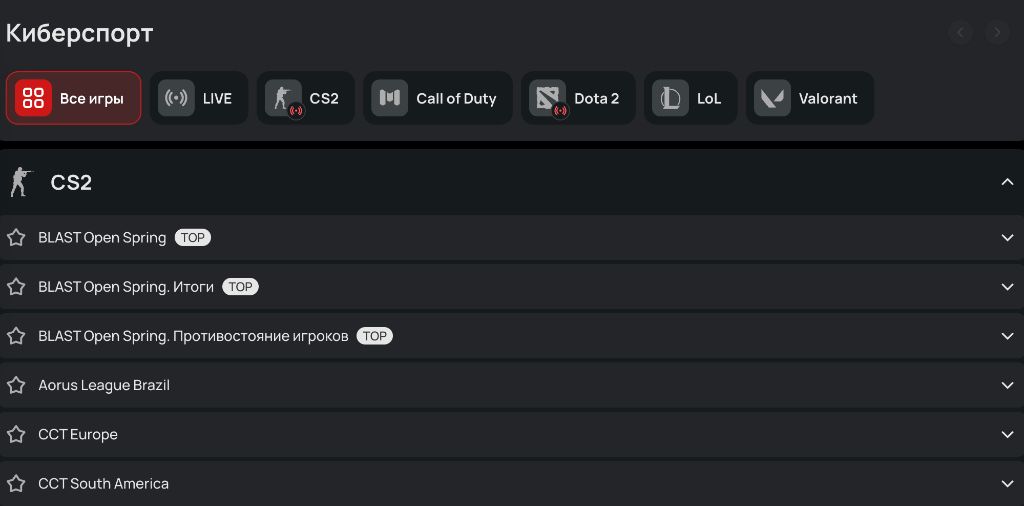Click the CS2 soldier icon in section header
Image resolution: width=1024 pixels, height=506 pixels.
(x=19, y=183)
